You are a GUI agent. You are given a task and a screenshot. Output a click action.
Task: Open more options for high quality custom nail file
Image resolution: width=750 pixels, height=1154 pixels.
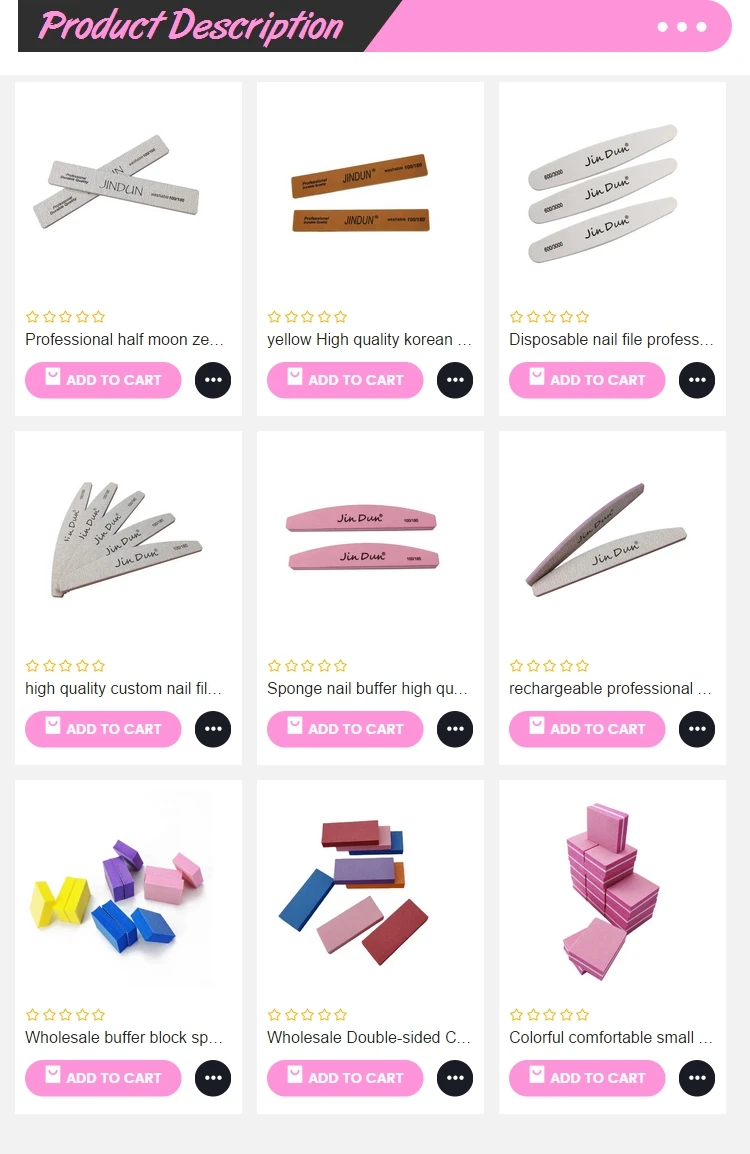213,729
